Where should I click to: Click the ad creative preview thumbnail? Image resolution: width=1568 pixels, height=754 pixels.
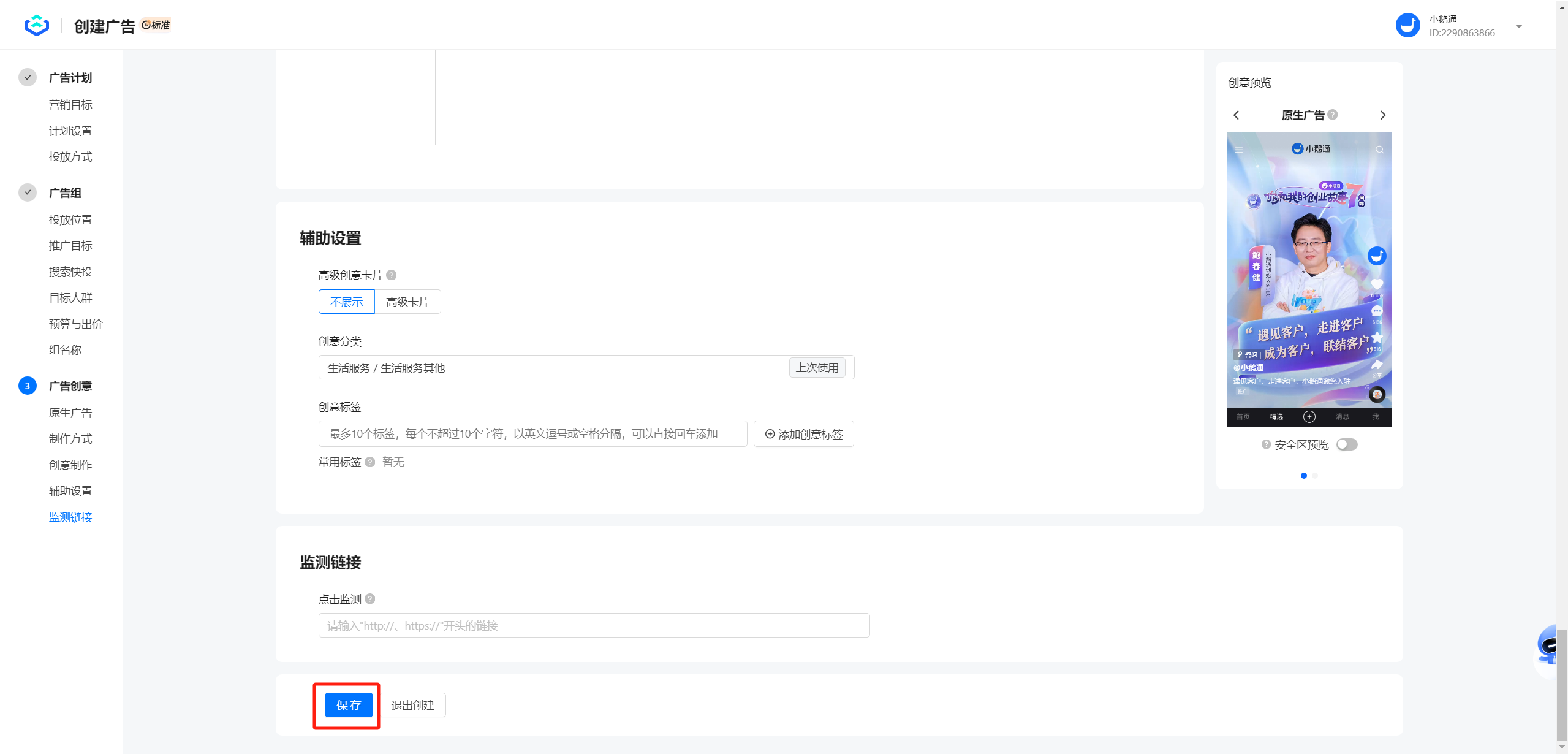(1309, 279)
